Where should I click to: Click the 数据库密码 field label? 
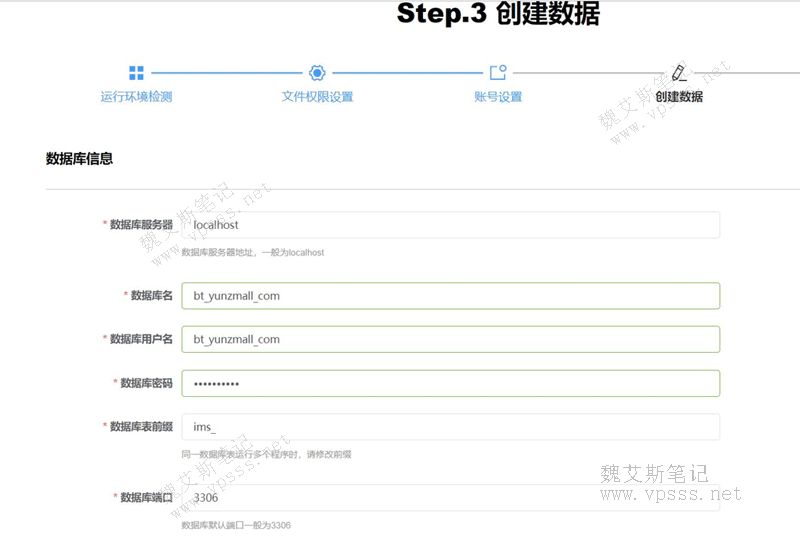coord(146,383)
